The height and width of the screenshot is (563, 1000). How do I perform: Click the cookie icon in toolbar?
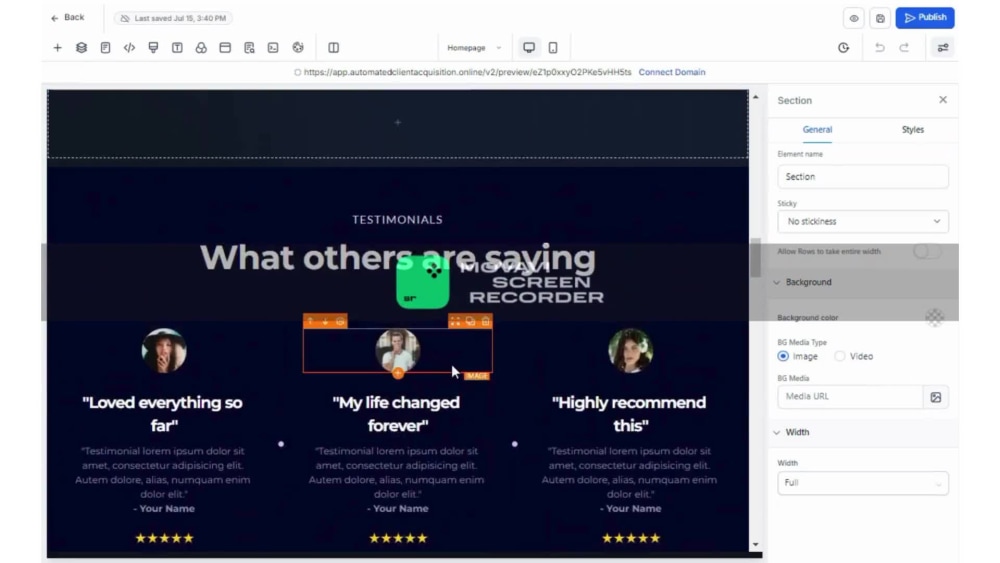click(x=298, y=48)
